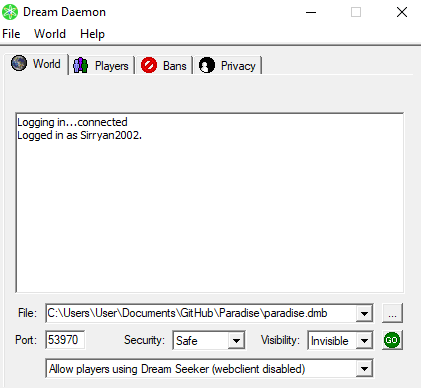Open the Help menu
The width and height of the screenshot is (421, 388).
(92, 34)
